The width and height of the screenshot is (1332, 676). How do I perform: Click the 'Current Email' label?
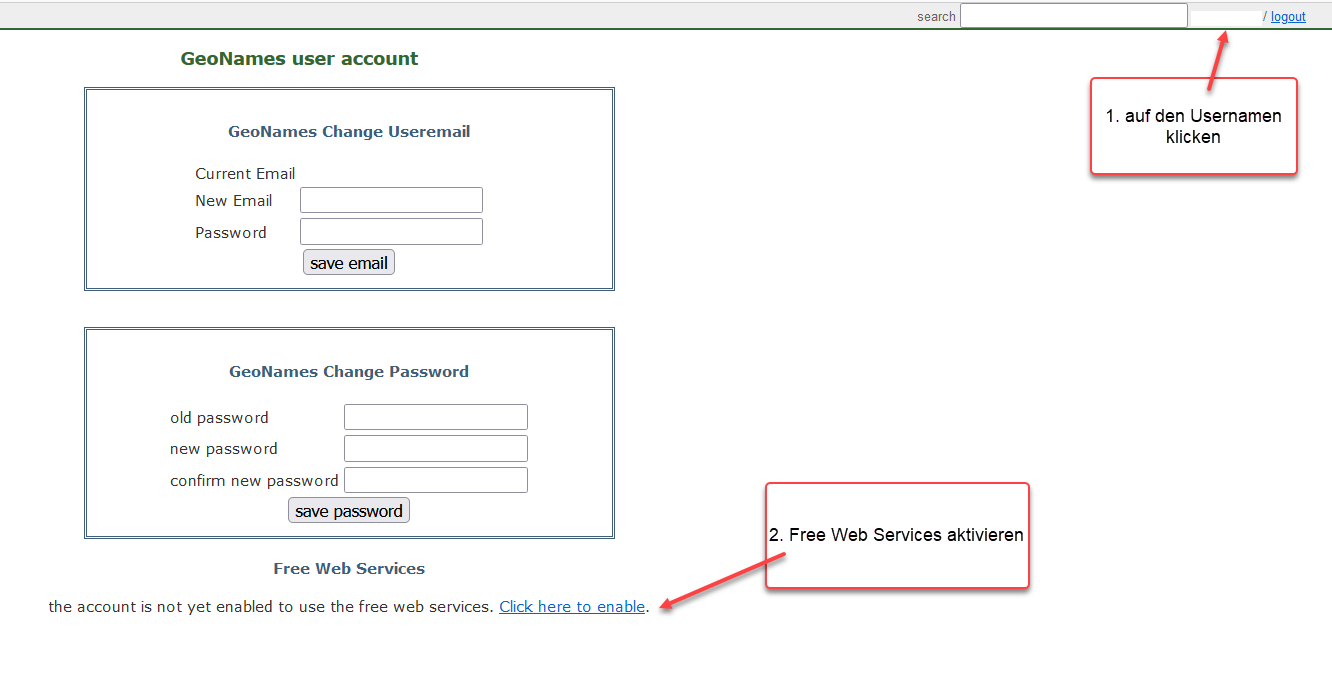pos(245,174)
